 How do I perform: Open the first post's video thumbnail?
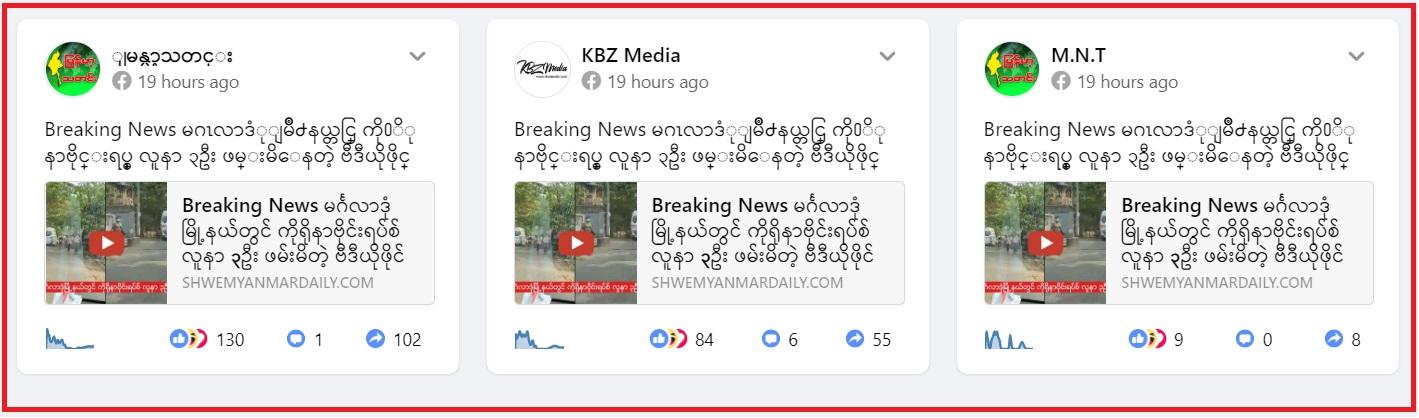[106, 243]
